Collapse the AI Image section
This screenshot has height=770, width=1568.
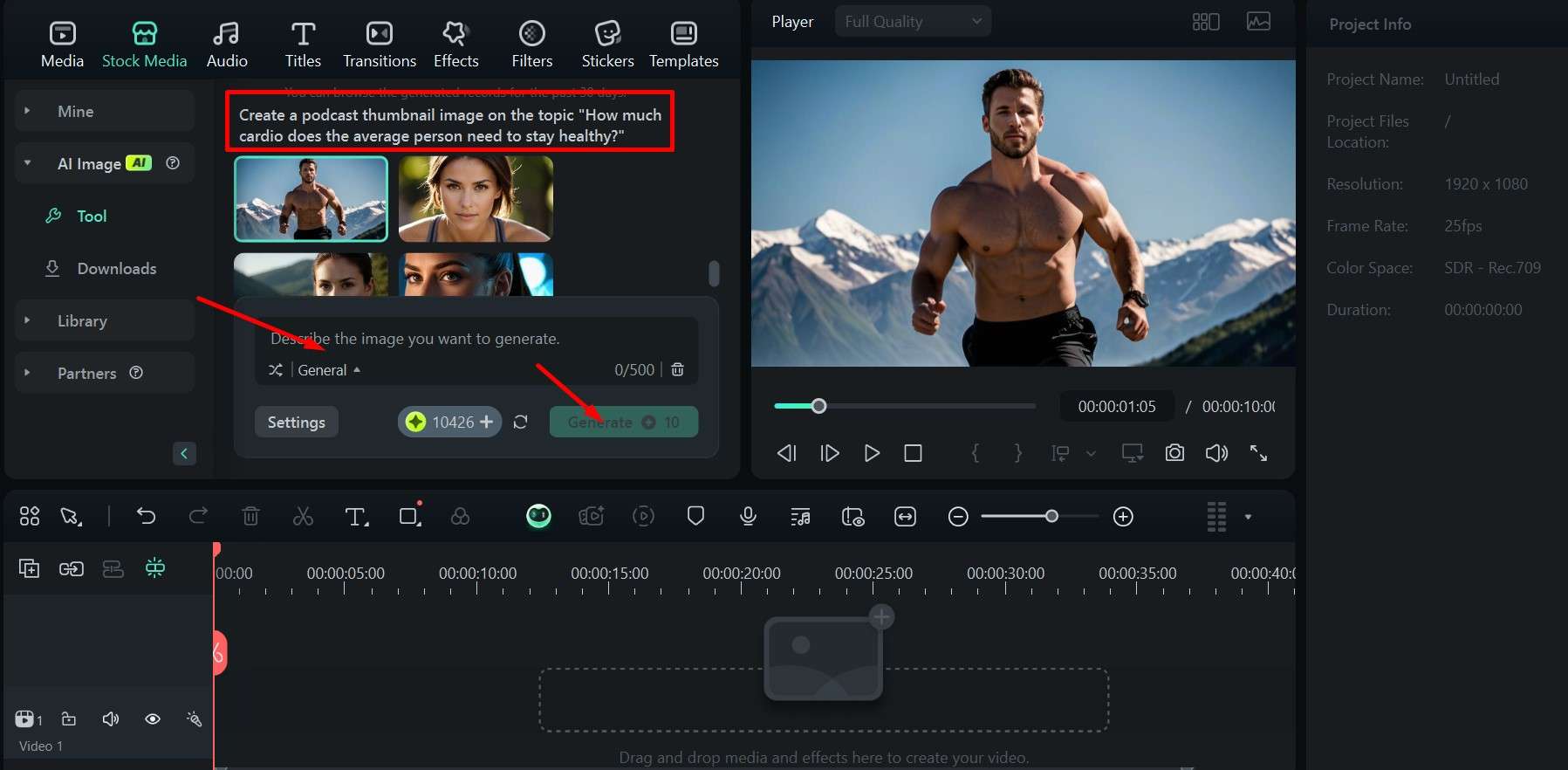pos(27,163)
